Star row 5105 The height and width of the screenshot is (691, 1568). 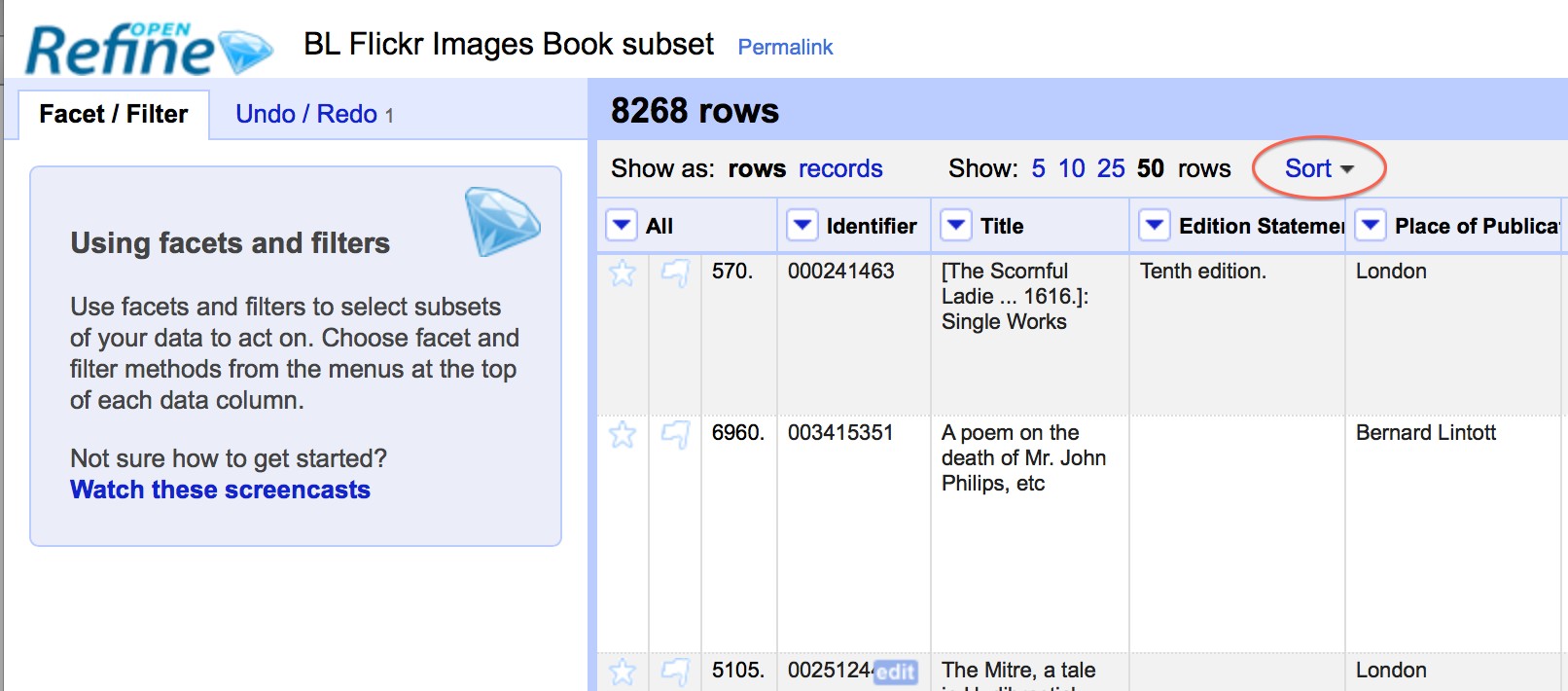623,672
